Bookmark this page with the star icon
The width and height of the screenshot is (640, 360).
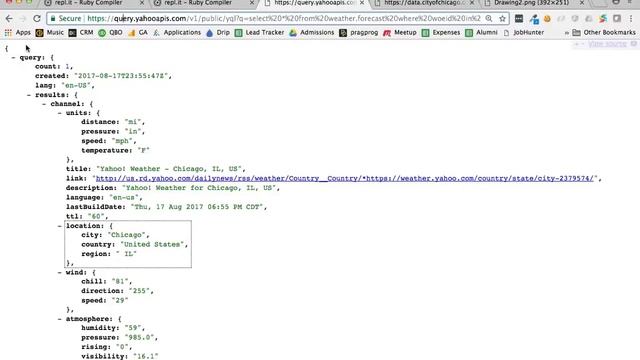502,19
